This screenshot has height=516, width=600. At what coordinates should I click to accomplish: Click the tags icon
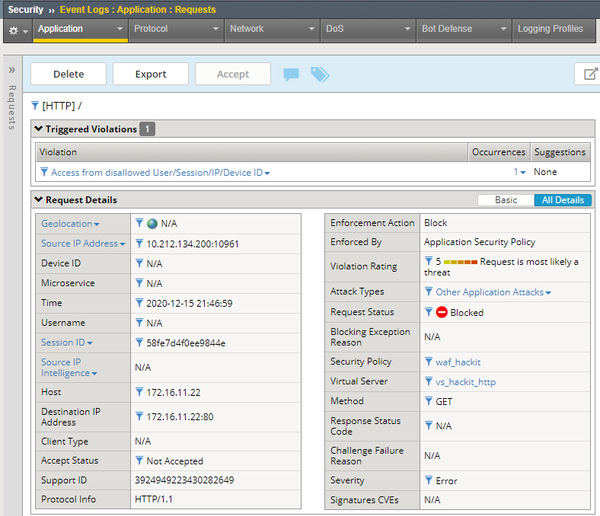coord(319,74)
